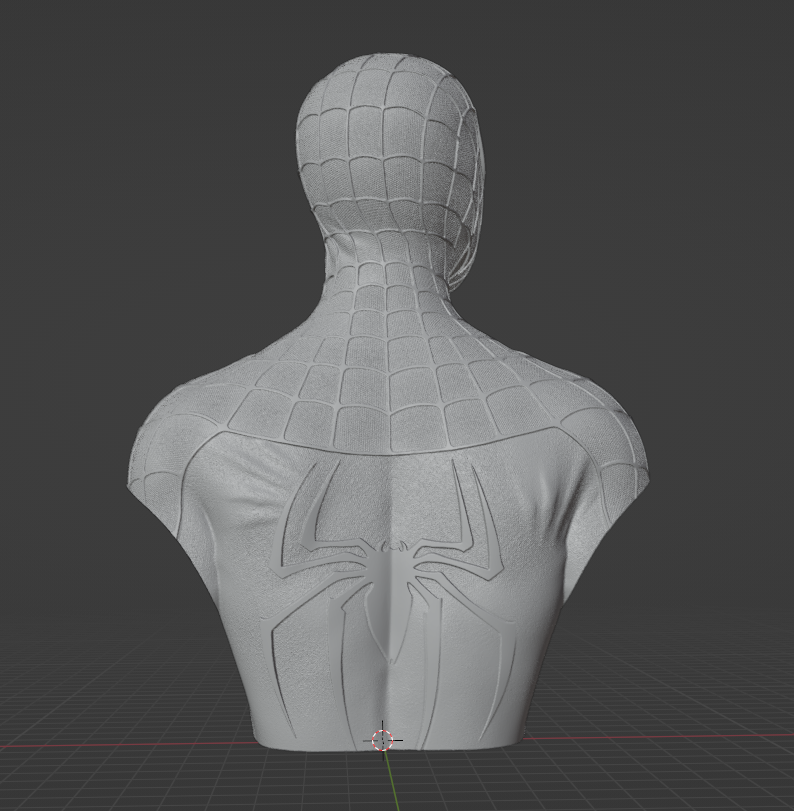
Task: Click the 3D cursor at the bust base
Action: pyautogui.click(x=383, y=739)
